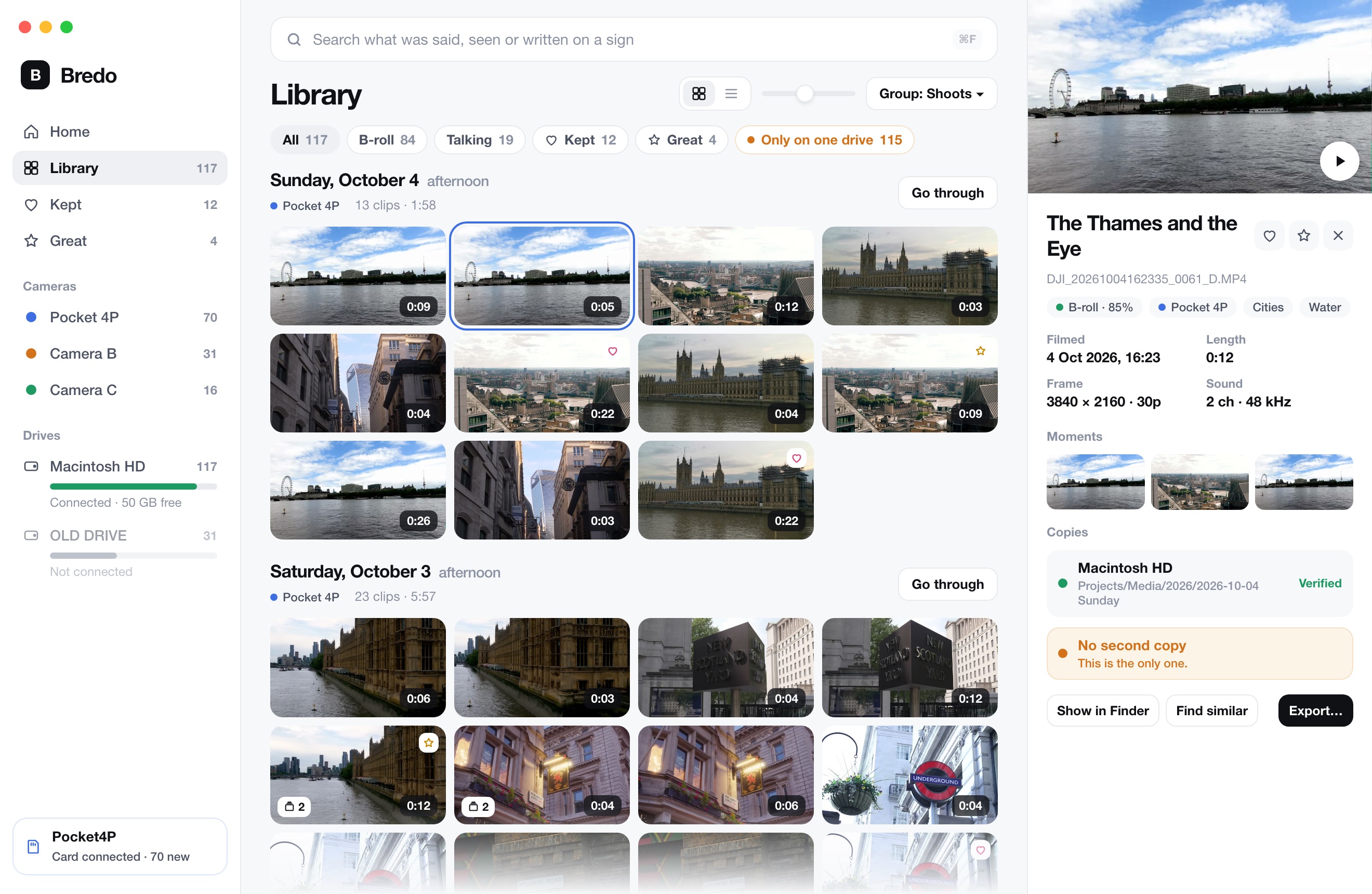Play the preview video

pyautogui.click(x=1339, y=161)
